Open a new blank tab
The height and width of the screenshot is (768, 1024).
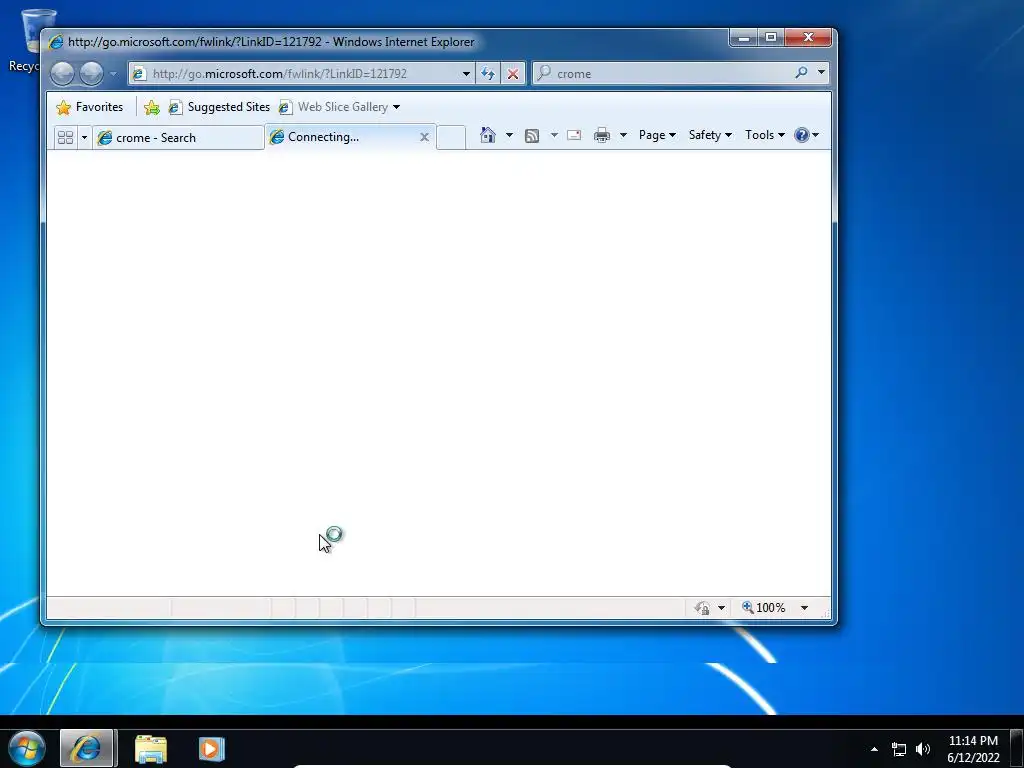451,138
